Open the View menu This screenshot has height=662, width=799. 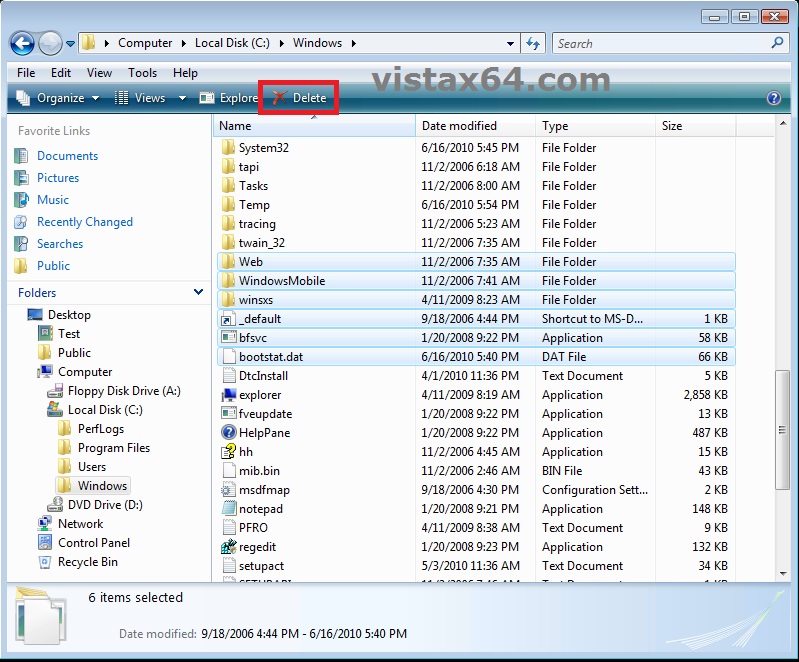point(99,73)
